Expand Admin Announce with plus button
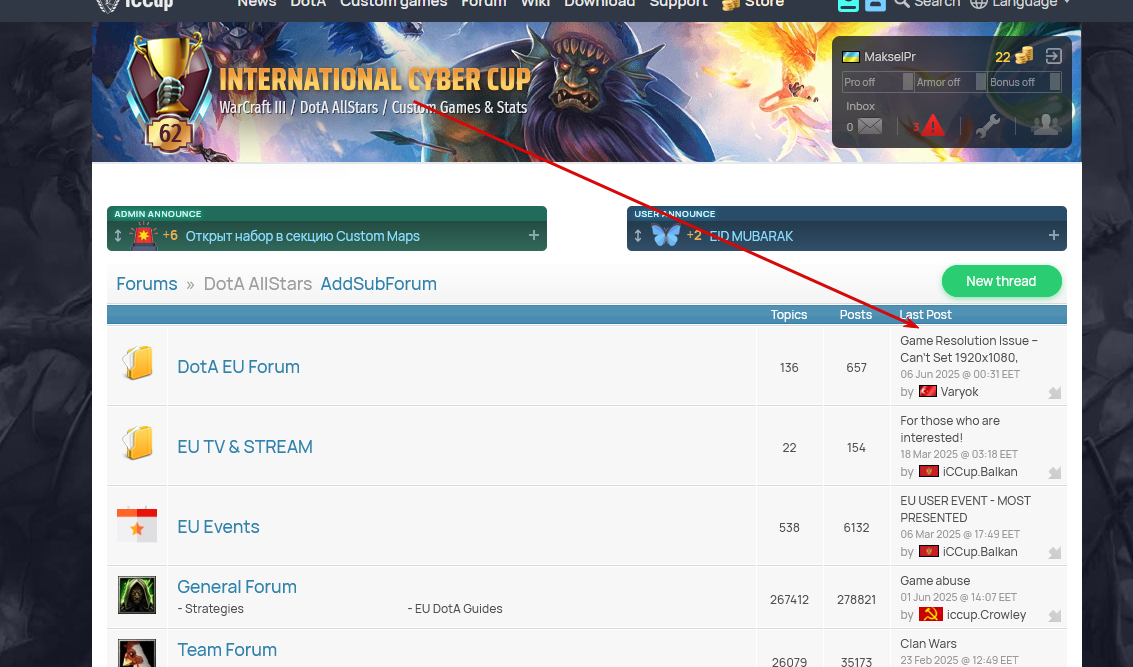The width and height of the screenshot is (1133, 667). (534, 236)
